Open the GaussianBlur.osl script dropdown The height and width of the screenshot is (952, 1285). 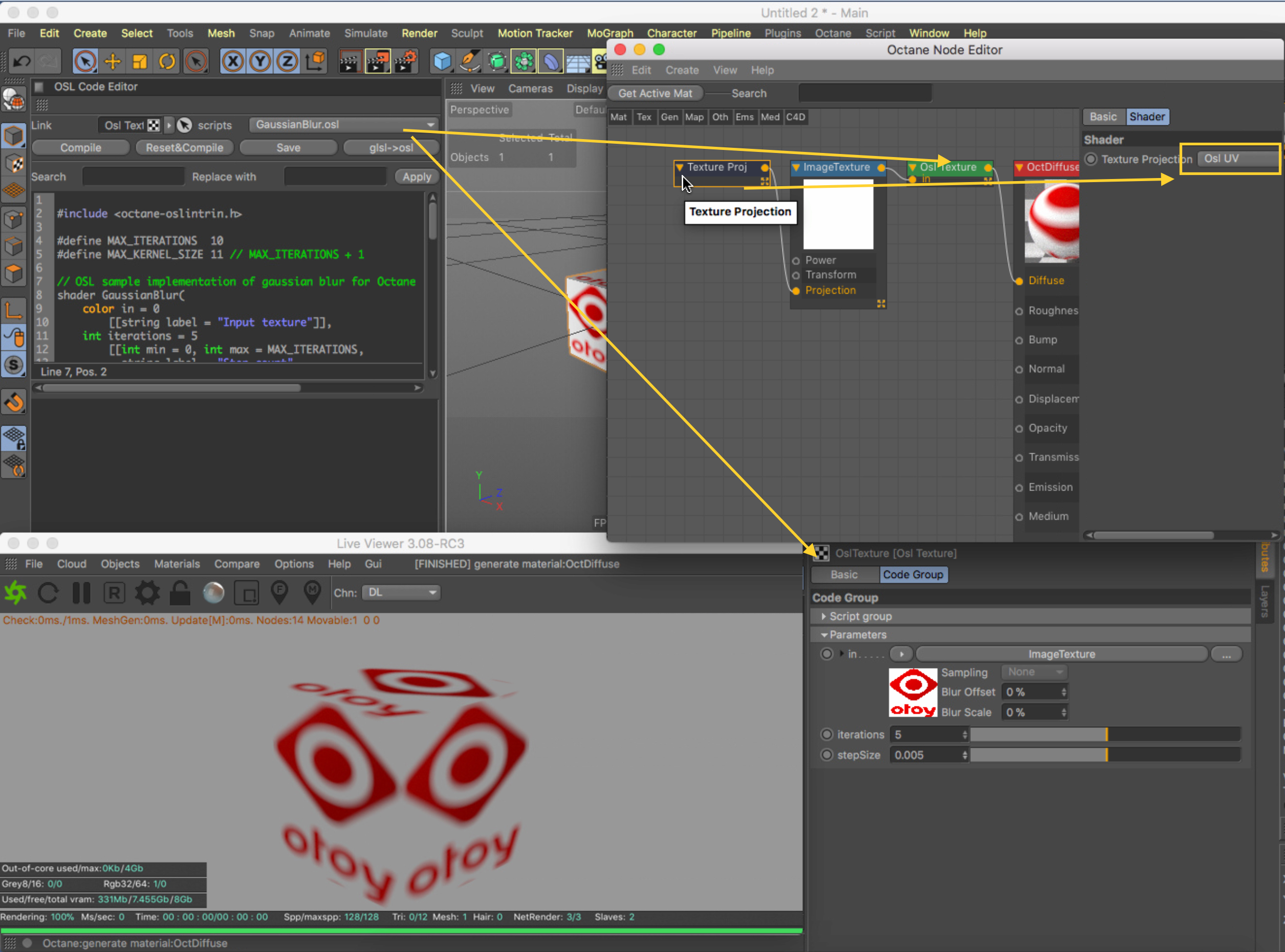point(343,124)
